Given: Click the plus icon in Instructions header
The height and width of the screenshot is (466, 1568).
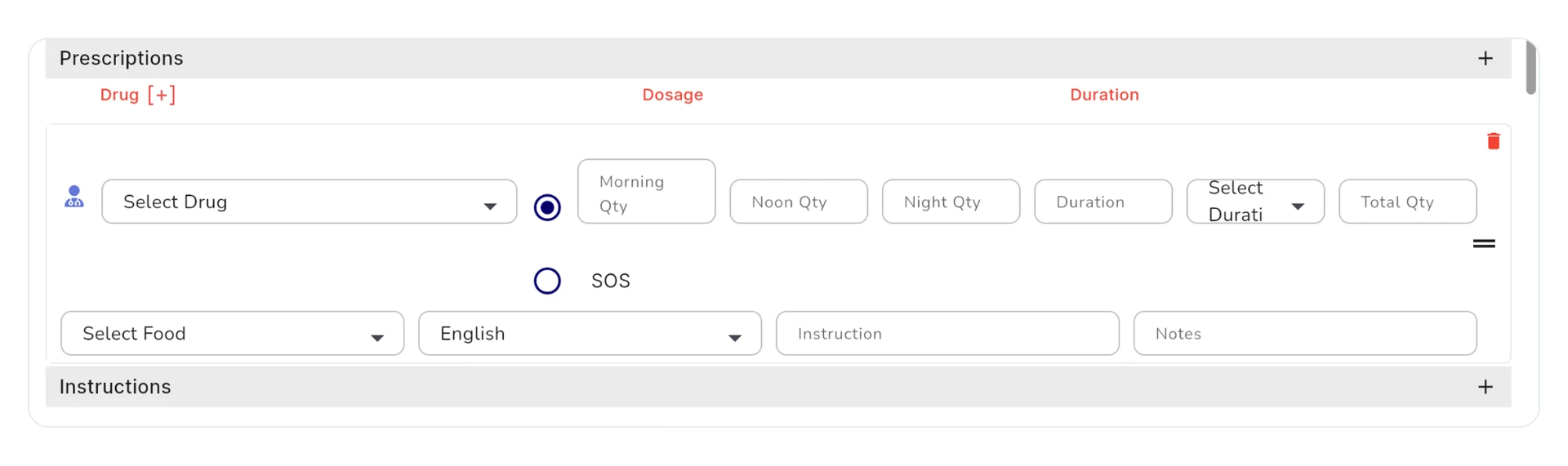Looking at the screenshot, I should point(1486,387).
